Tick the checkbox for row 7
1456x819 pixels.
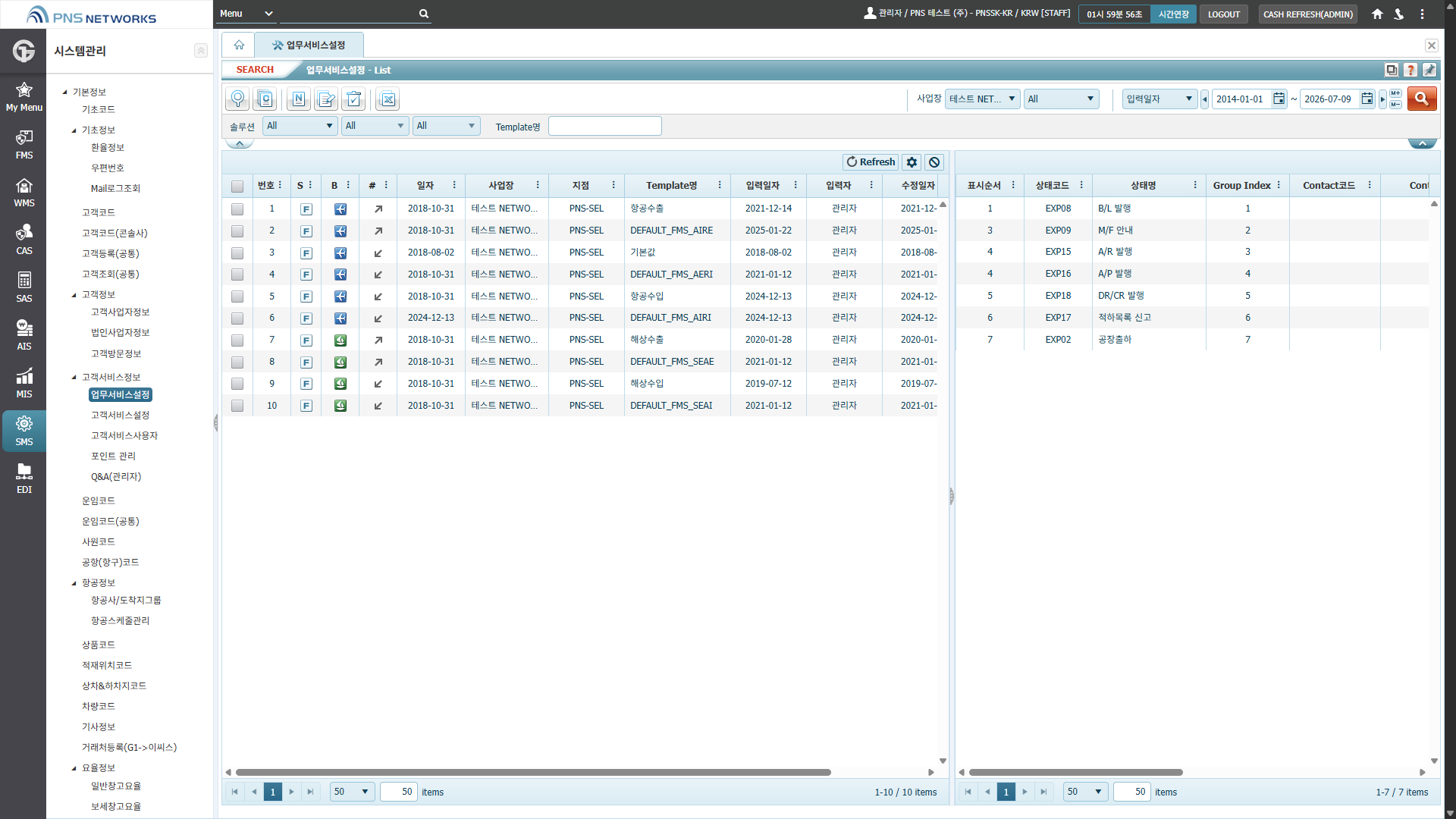tap(237, 340)
